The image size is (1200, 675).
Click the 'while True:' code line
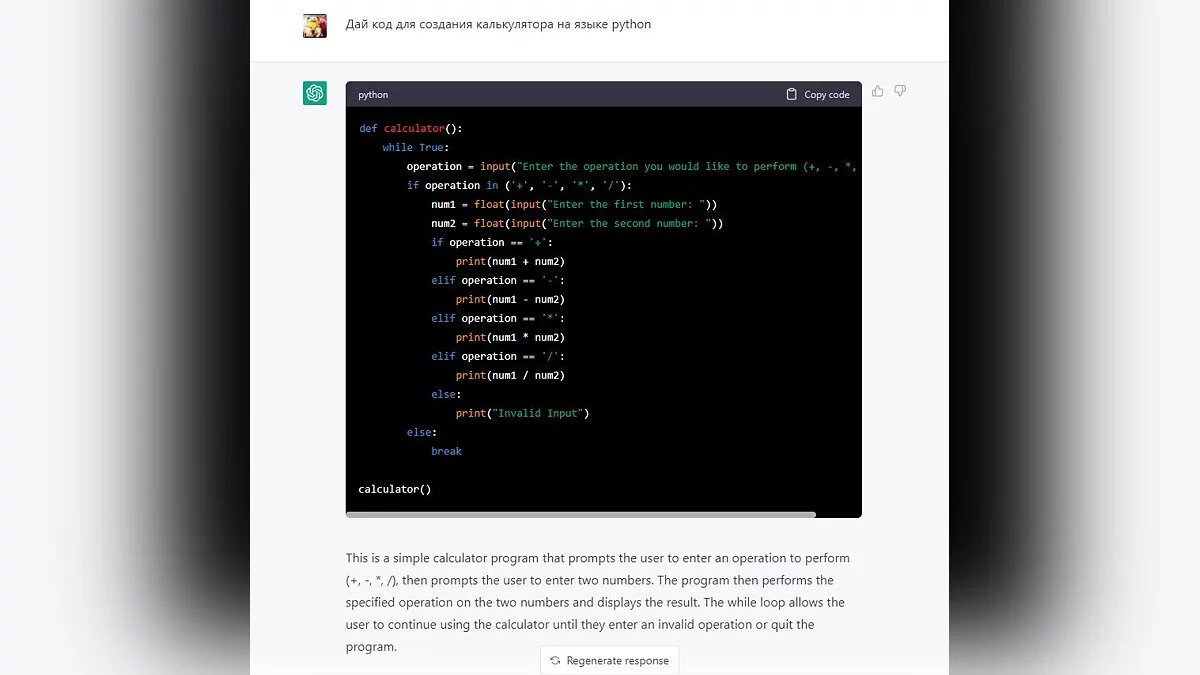click(x=416, y=147)
